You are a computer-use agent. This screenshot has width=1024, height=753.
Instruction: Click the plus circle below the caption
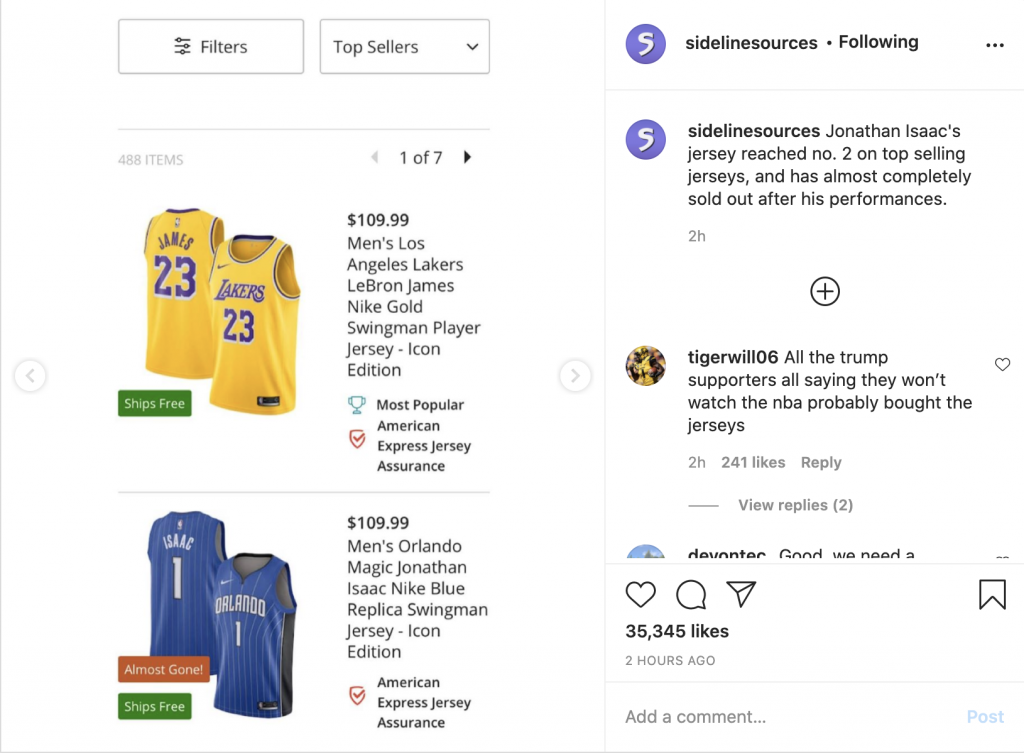tap(824, 291)
